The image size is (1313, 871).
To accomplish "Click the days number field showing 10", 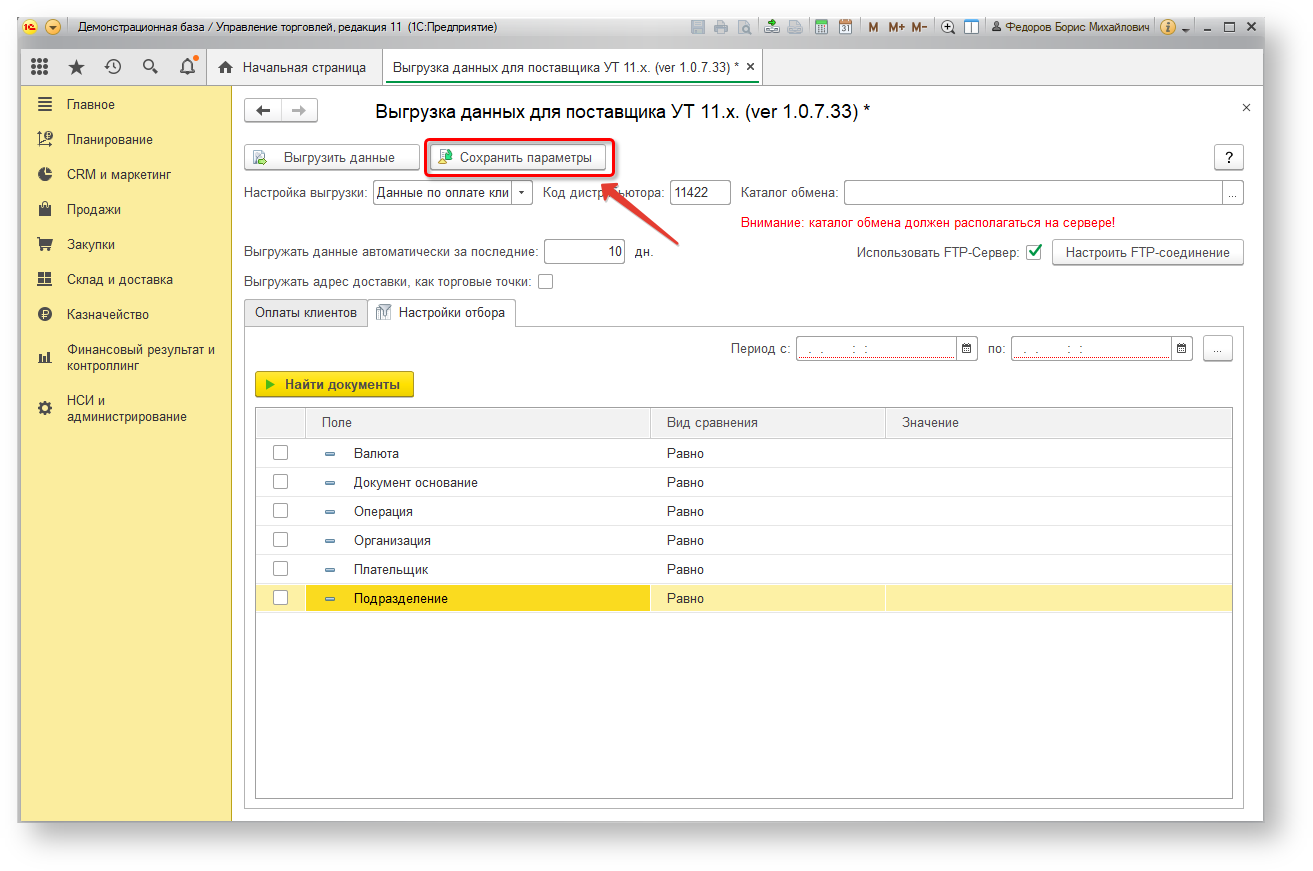I will [x=585, y=252].
